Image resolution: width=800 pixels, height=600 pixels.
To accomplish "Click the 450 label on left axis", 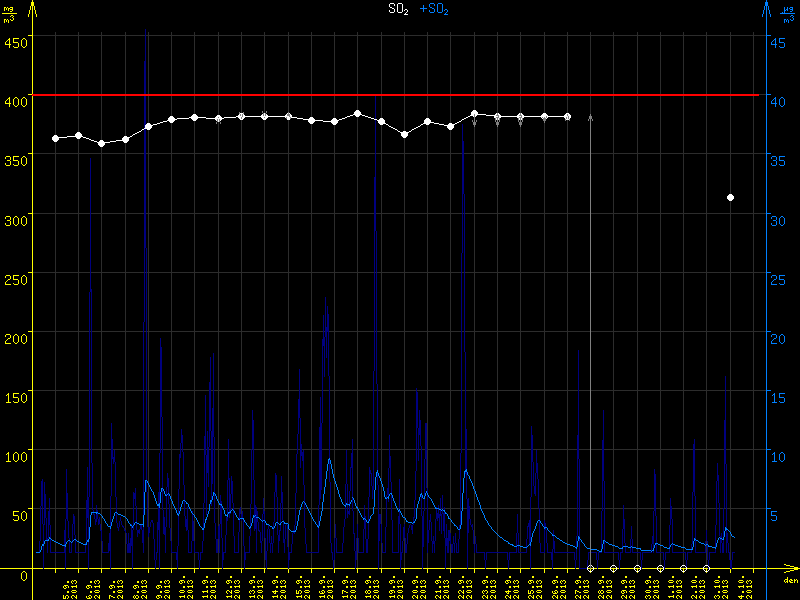I will (x=15, y=42).
